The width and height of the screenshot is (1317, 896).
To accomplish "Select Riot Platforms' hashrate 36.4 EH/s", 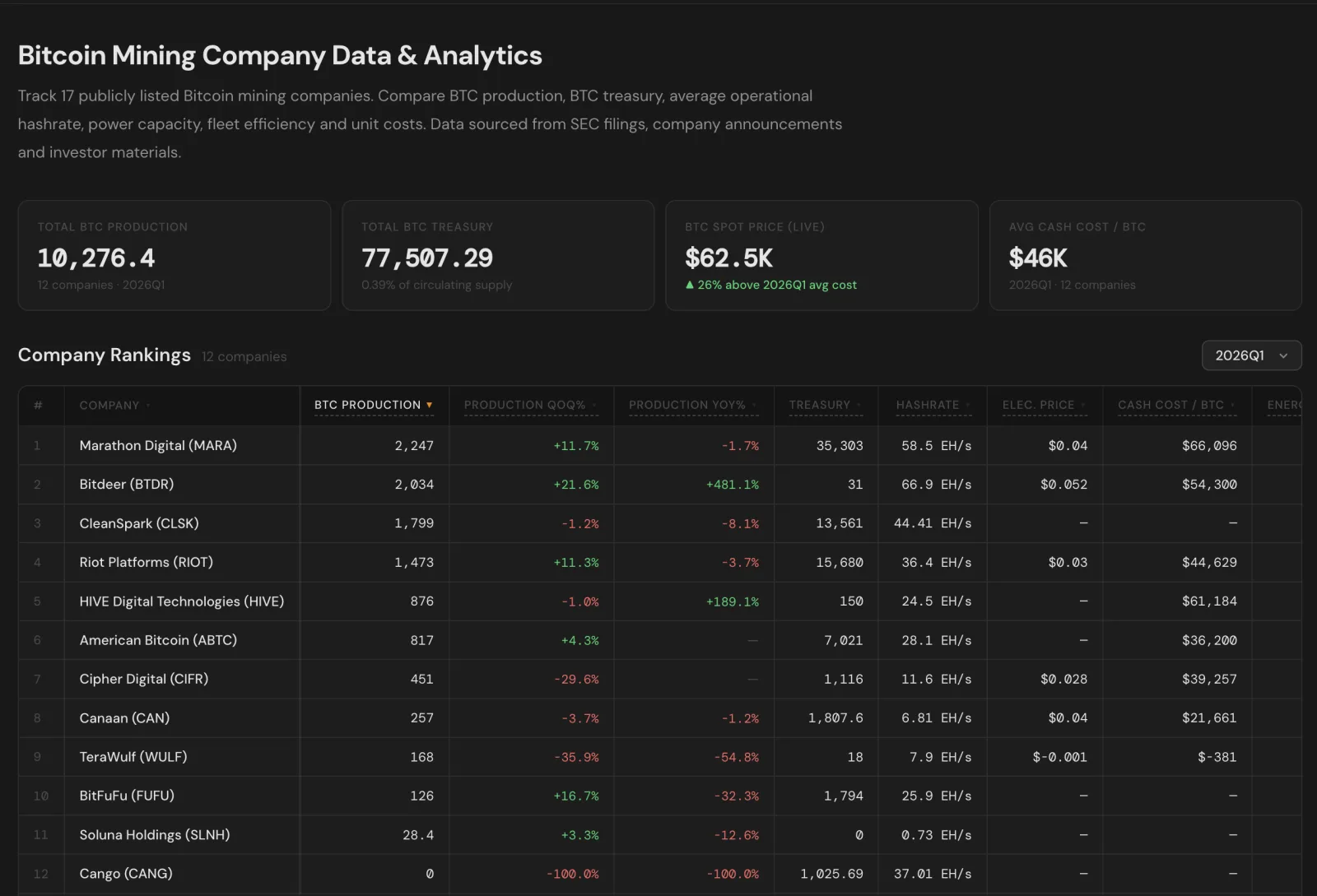I will [937, 563].
